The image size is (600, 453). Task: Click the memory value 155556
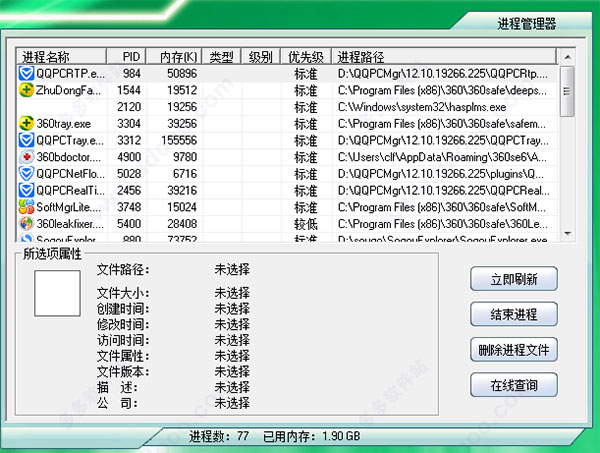pos(179,140)
